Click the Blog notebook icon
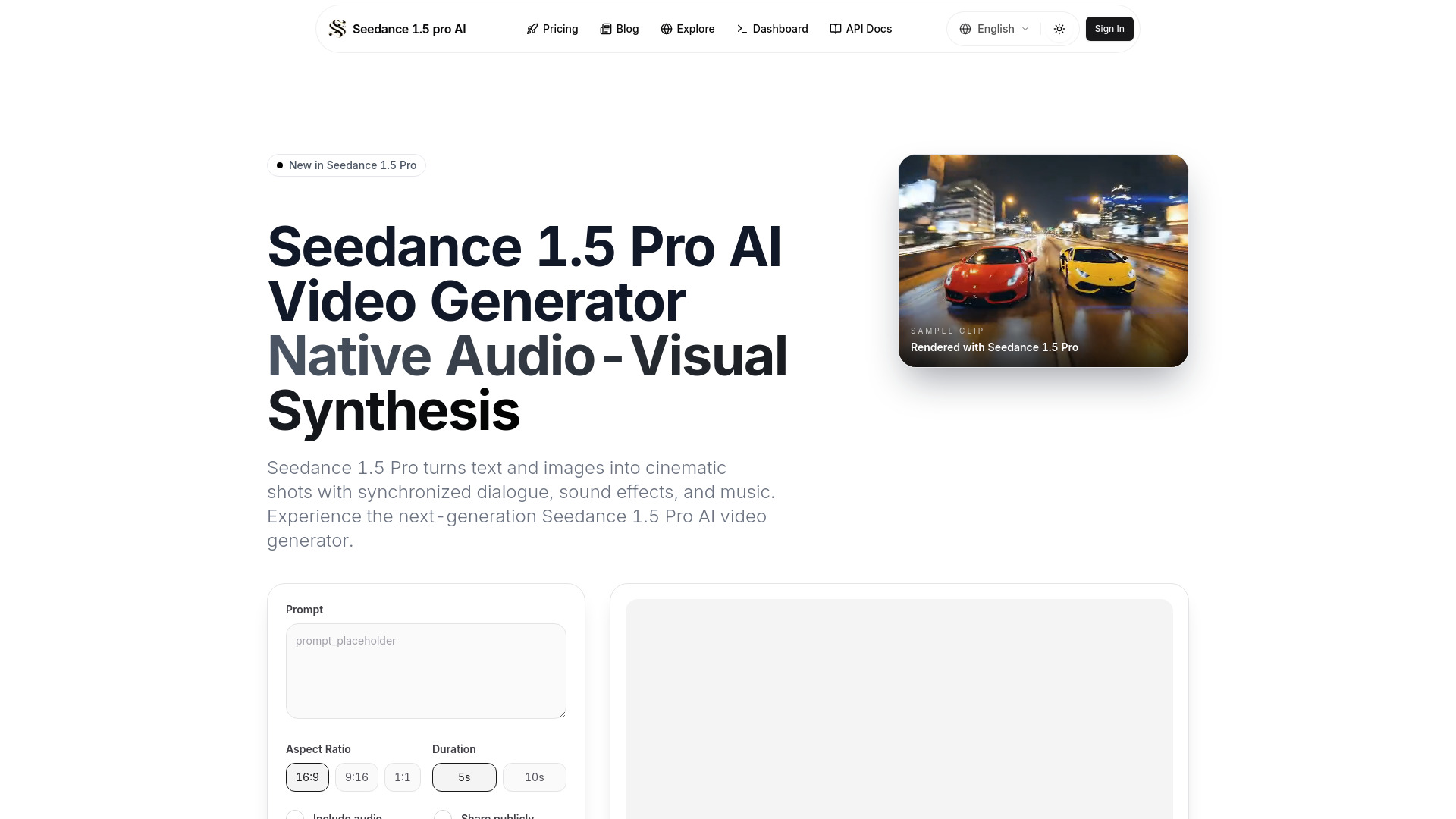The width and height of the screenshot is (1456, 819). coord(606,29)
